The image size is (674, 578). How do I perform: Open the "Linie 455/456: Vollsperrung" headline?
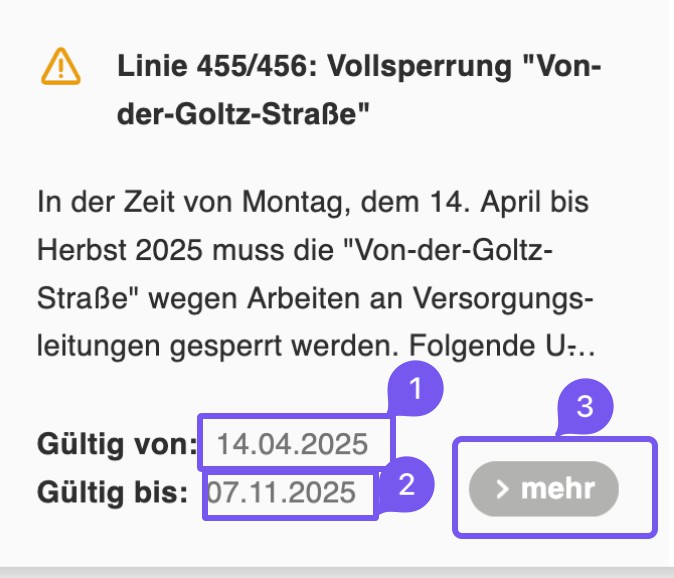point(358,68)
